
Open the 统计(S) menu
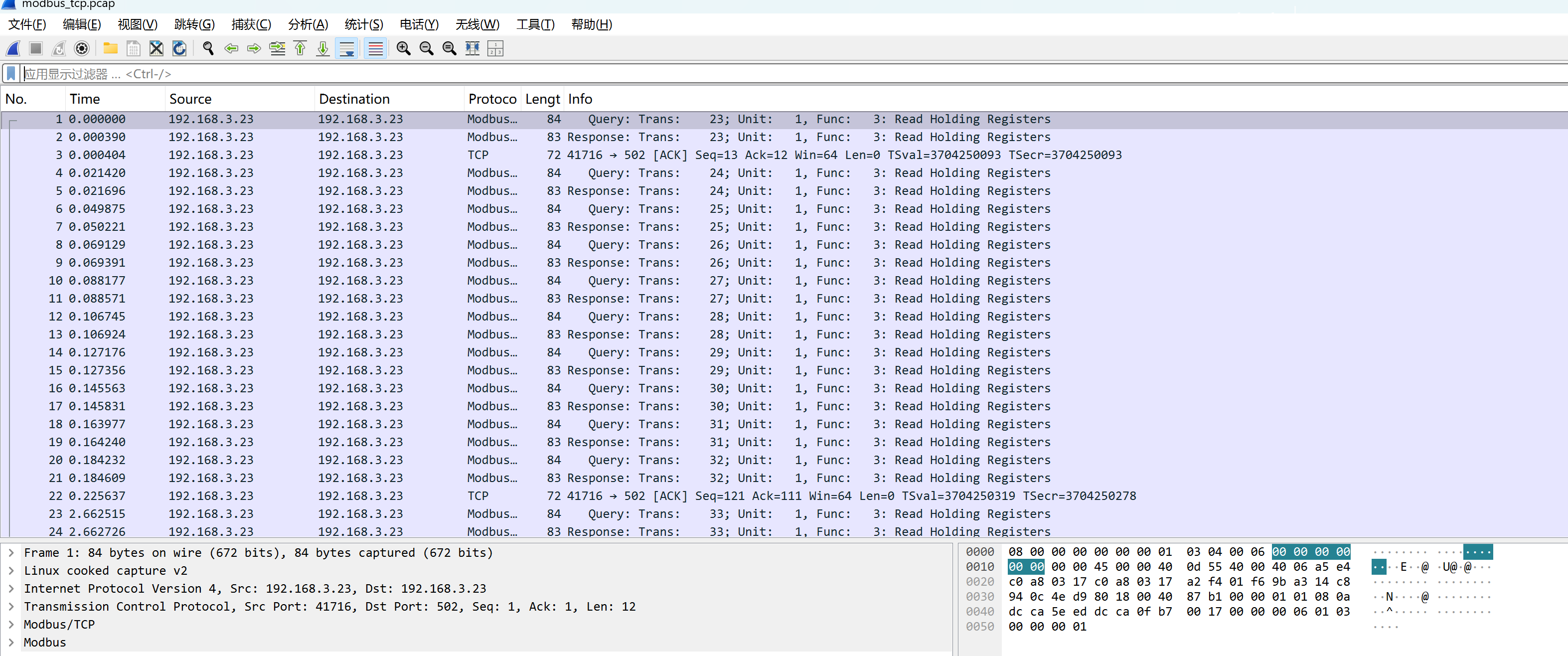(x=364, y=24)
